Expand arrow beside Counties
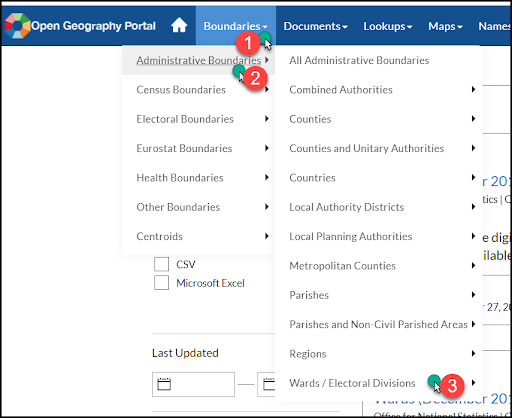This screenshot has width=512, height=418. (473, 119)
